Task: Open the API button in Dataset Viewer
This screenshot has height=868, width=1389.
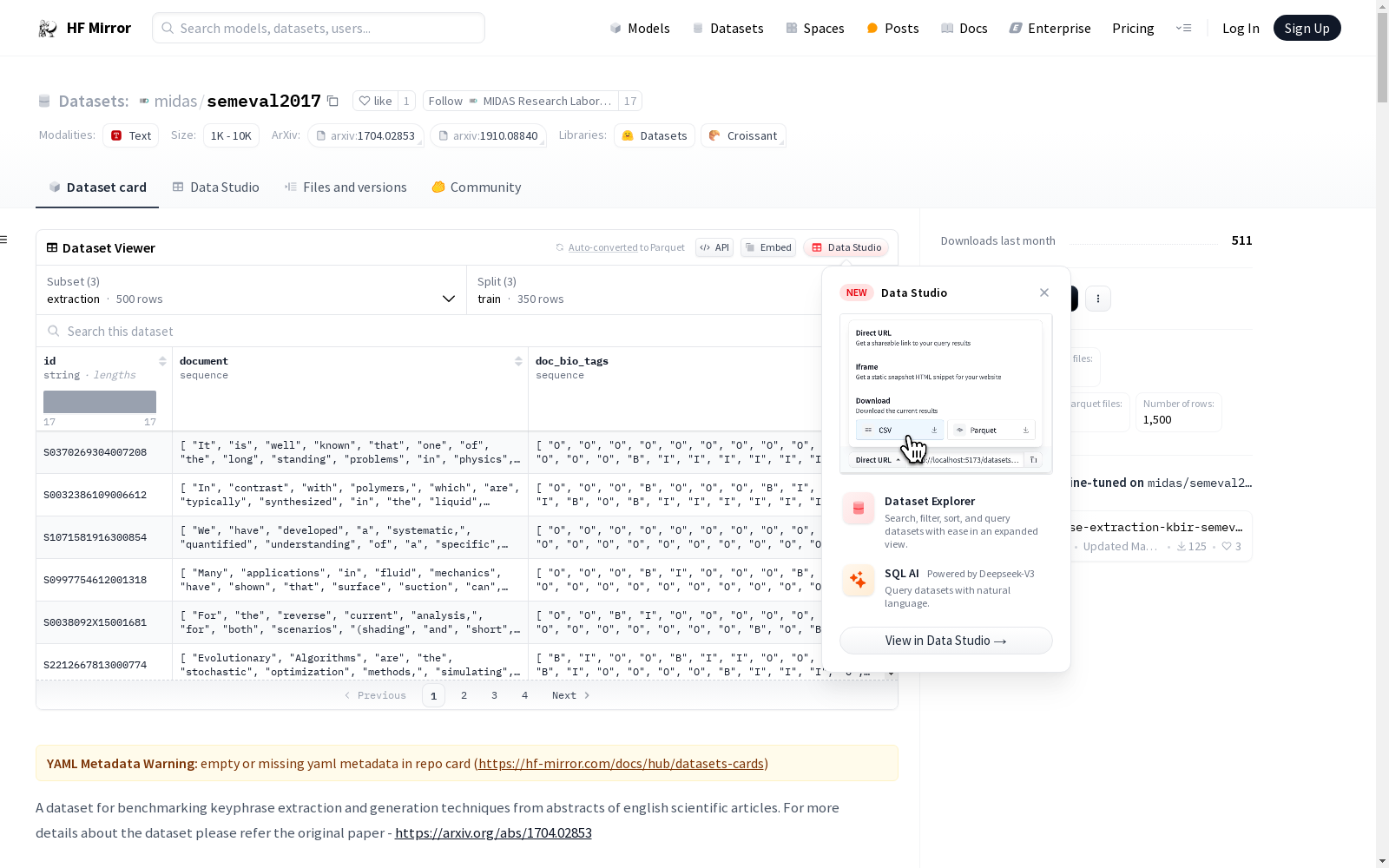Action: coord(714,247)
